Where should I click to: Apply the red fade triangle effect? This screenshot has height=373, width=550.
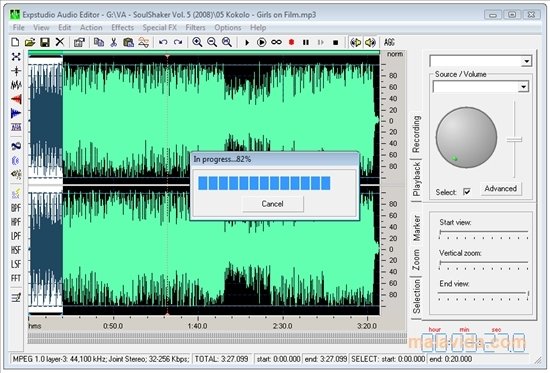pyautogui.click(x=16, y=99)
